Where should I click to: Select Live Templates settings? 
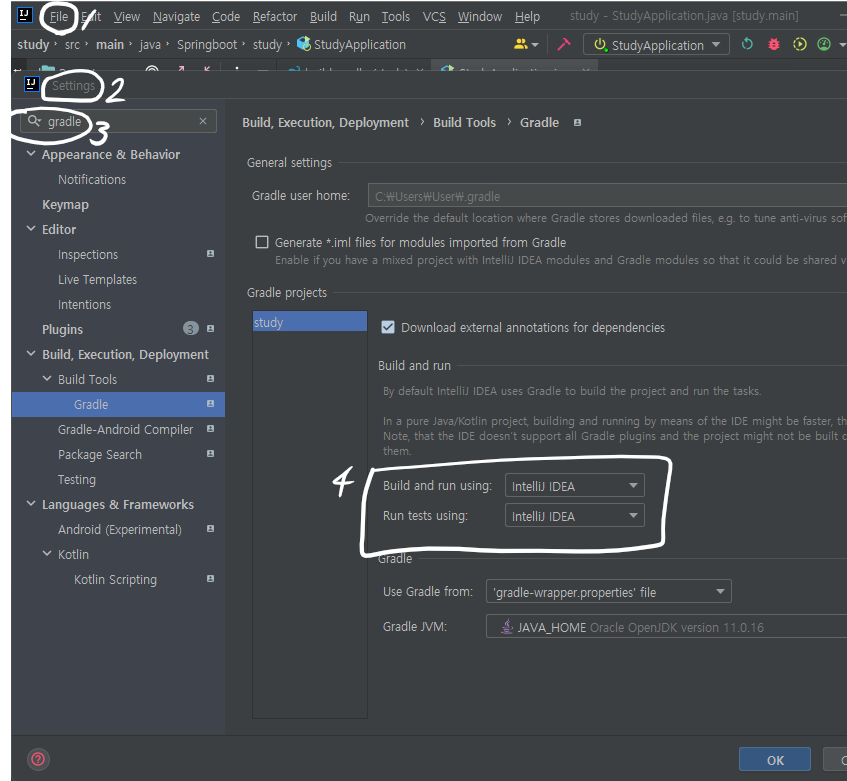point(97,279)
